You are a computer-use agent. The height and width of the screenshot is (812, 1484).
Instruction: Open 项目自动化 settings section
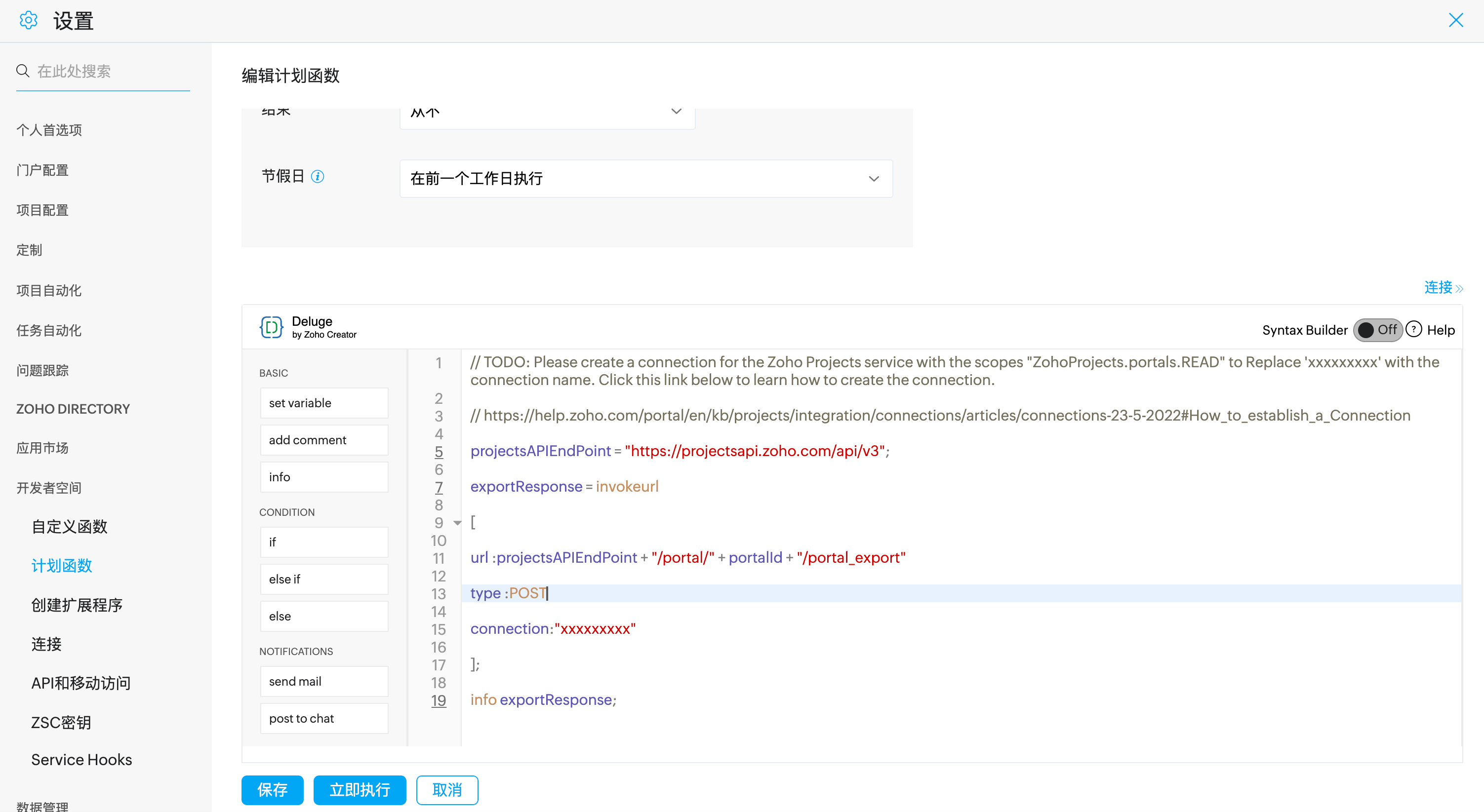[49, 290]
